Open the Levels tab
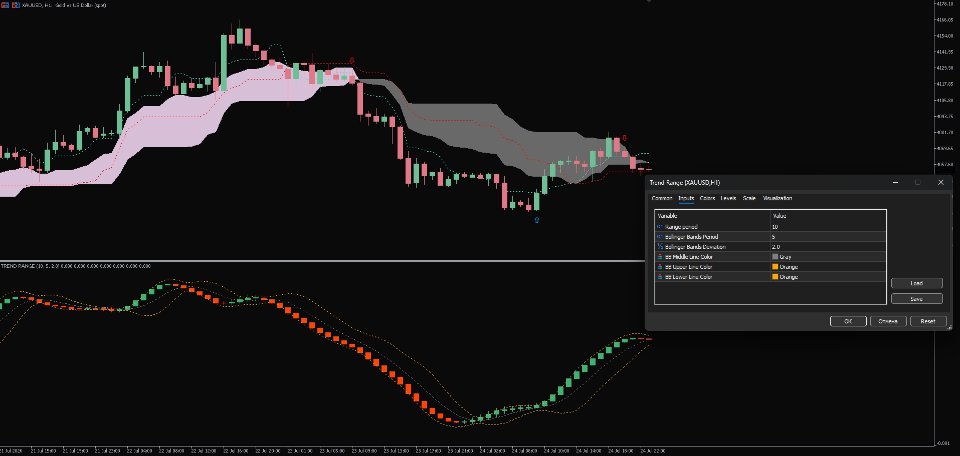The width and height of the screenshot is (960, 456). tap(729, 198)
